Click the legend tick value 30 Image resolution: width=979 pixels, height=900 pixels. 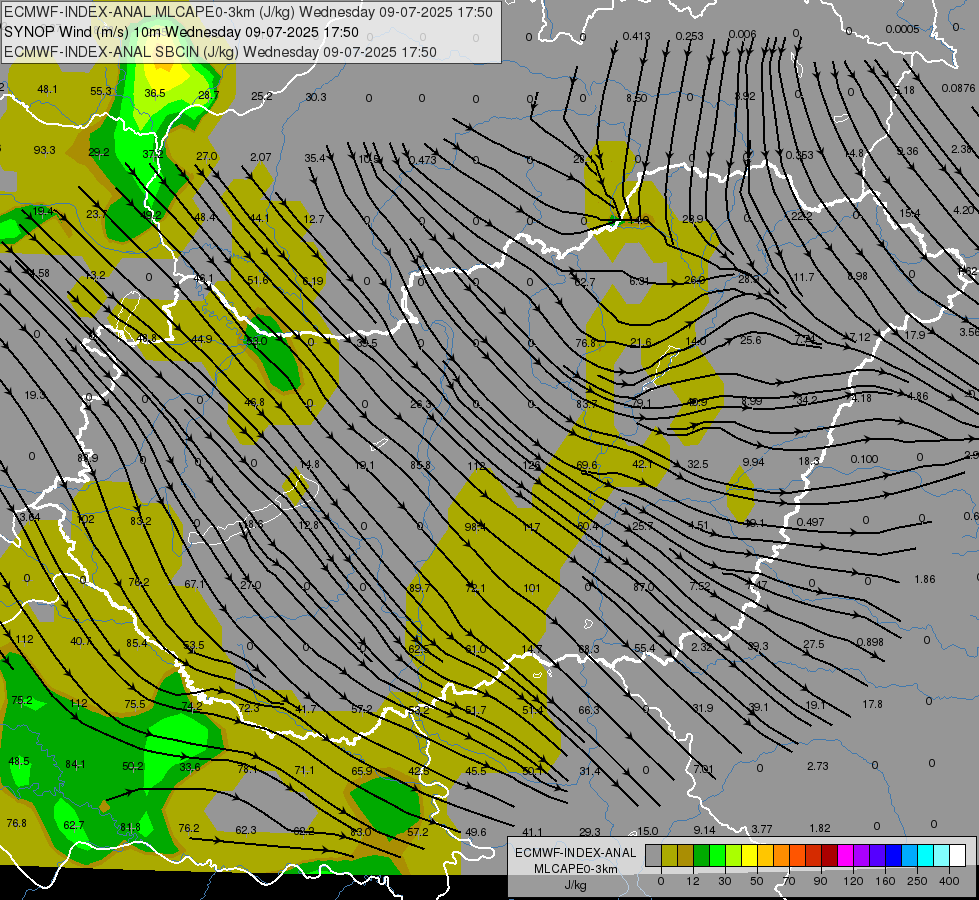[x=725, y=881]
